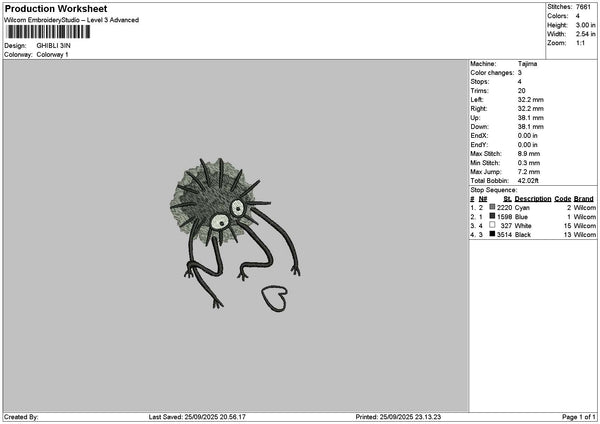
Task: Click the 'Black' description in stop row 4
Action: [x=523, y=235]
